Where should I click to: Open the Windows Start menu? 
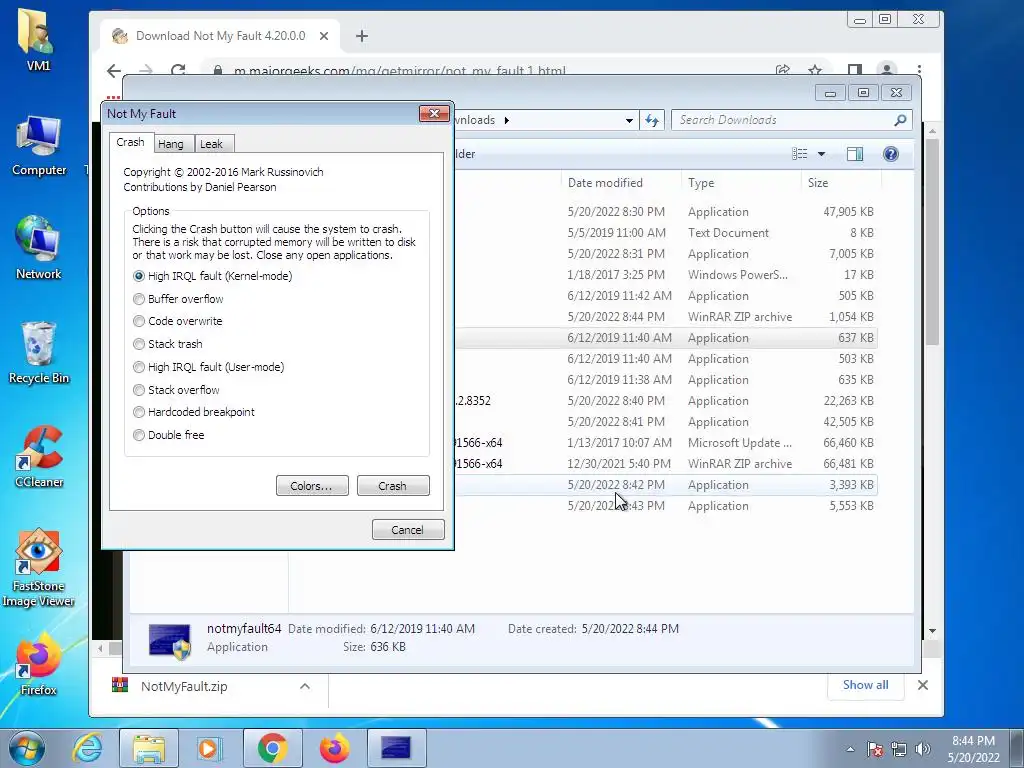26,748
